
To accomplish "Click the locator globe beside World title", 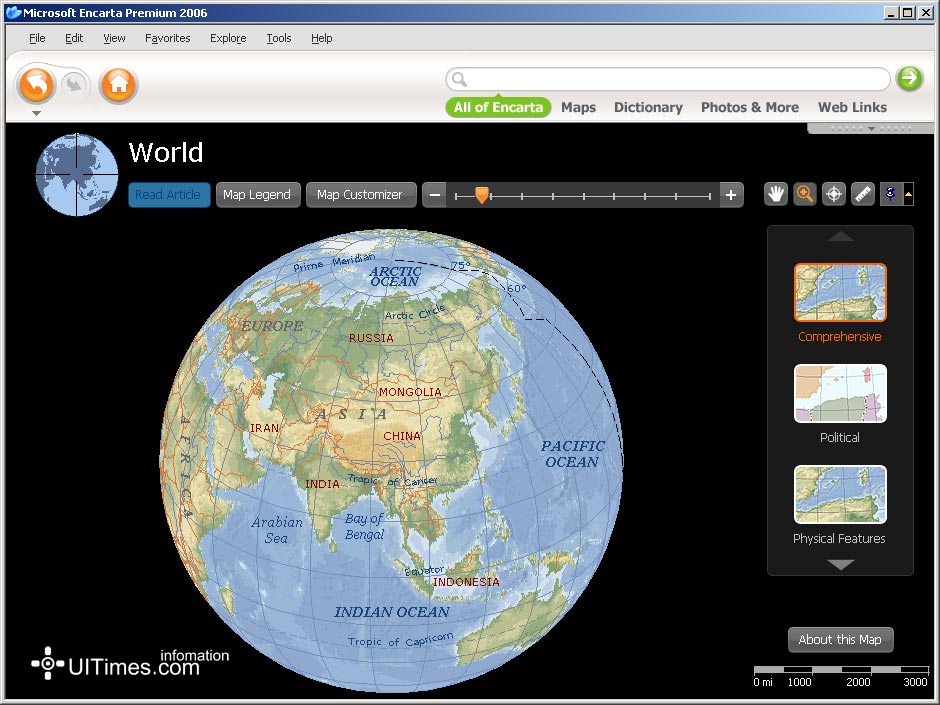I will (77, 174).
